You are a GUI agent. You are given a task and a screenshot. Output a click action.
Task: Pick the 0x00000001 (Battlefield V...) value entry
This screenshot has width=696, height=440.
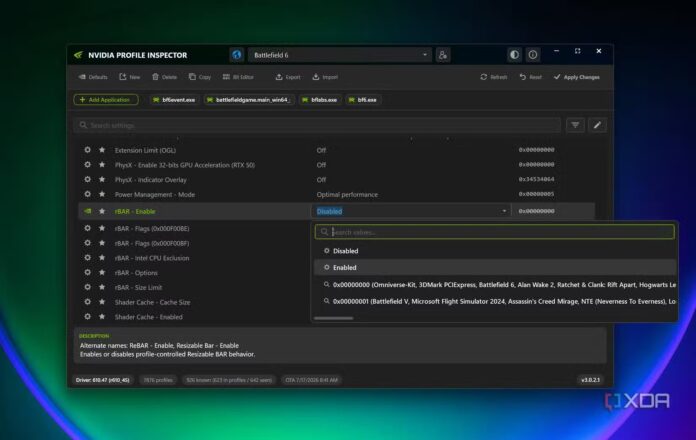tap(495, 301)
